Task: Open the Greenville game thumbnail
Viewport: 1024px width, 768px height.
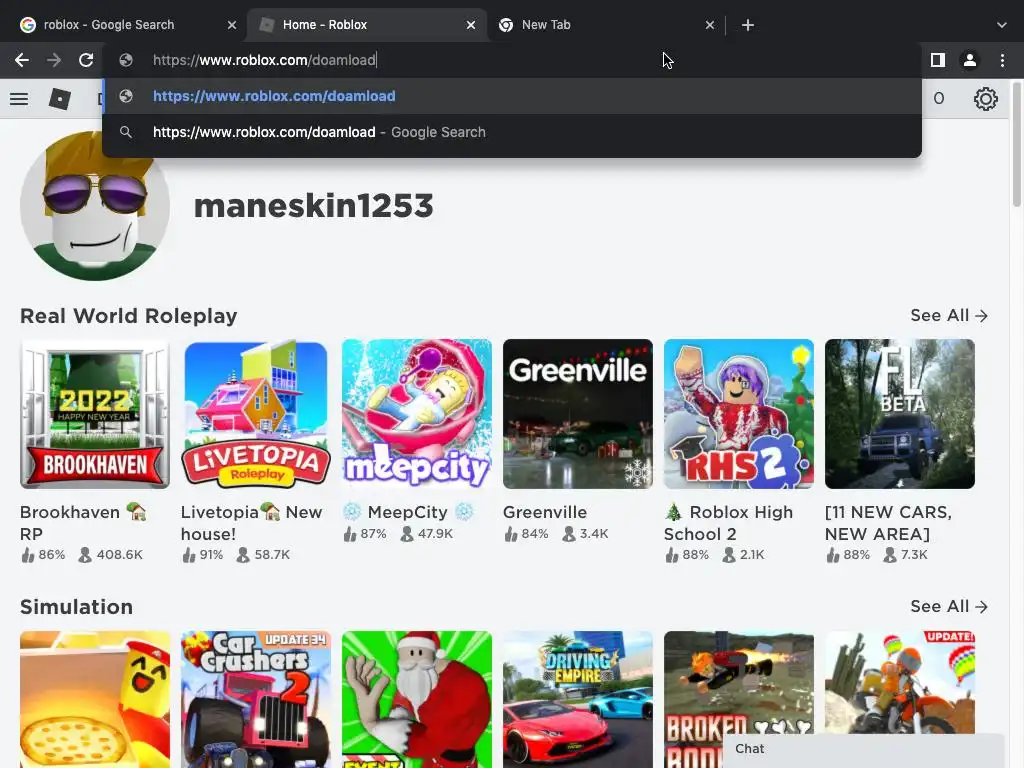Action: [578, 414]
